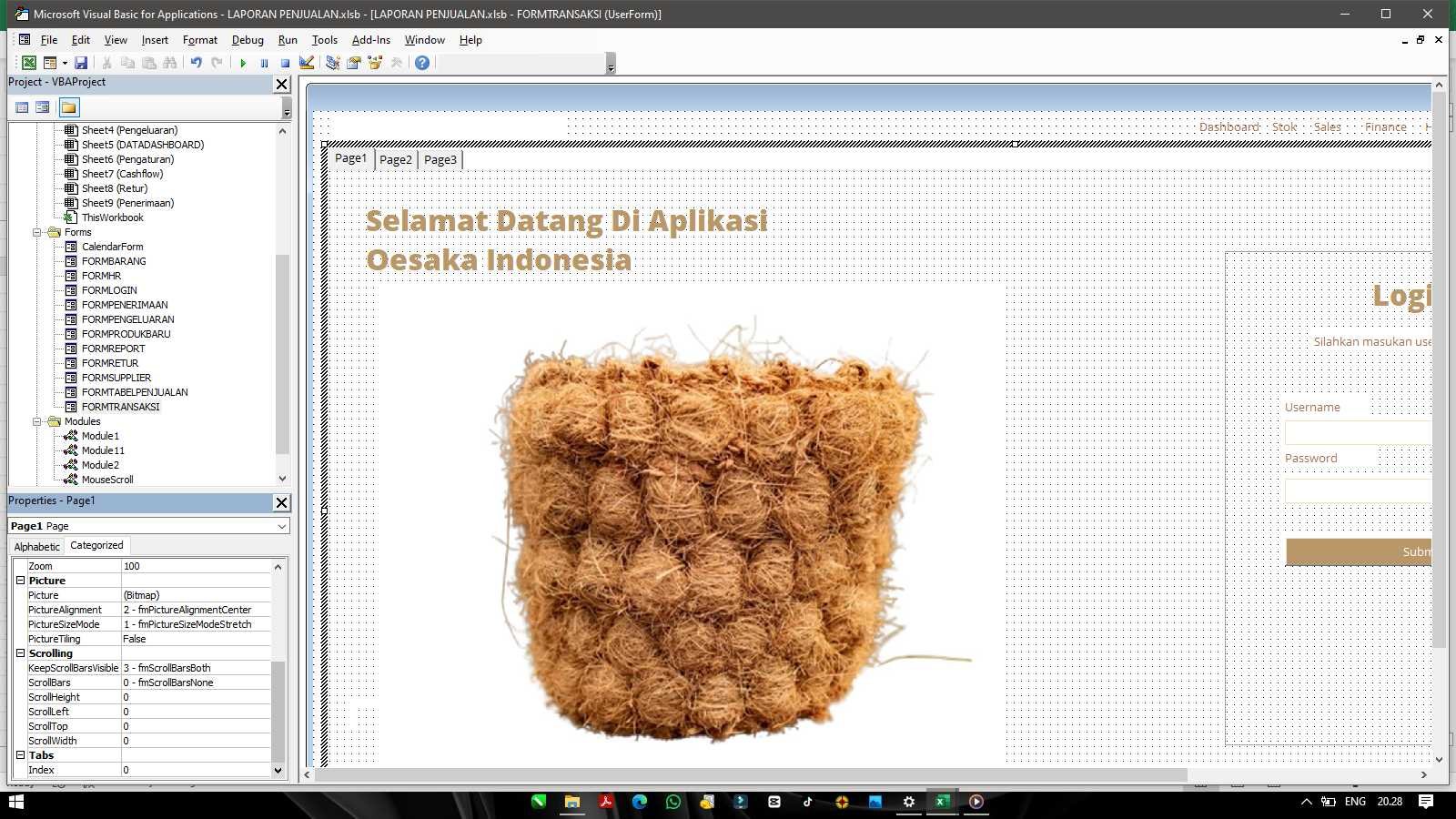This screenshot has width=1456, height=819.
Task: Open toolbar options overflow arrow
Action: pos(611,64)
